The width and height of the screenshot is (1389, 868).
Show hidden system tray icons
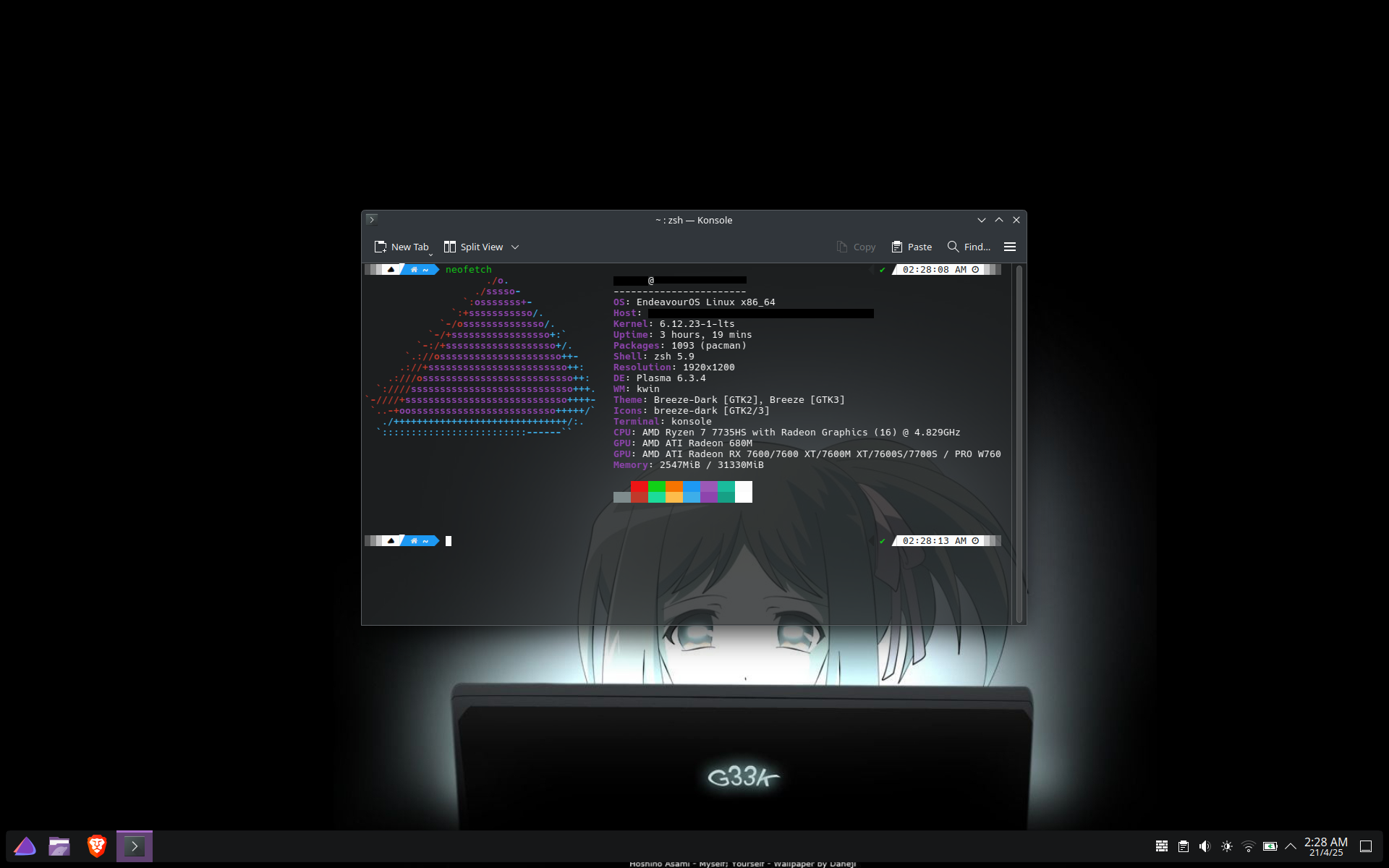[x=1291, y=846]
